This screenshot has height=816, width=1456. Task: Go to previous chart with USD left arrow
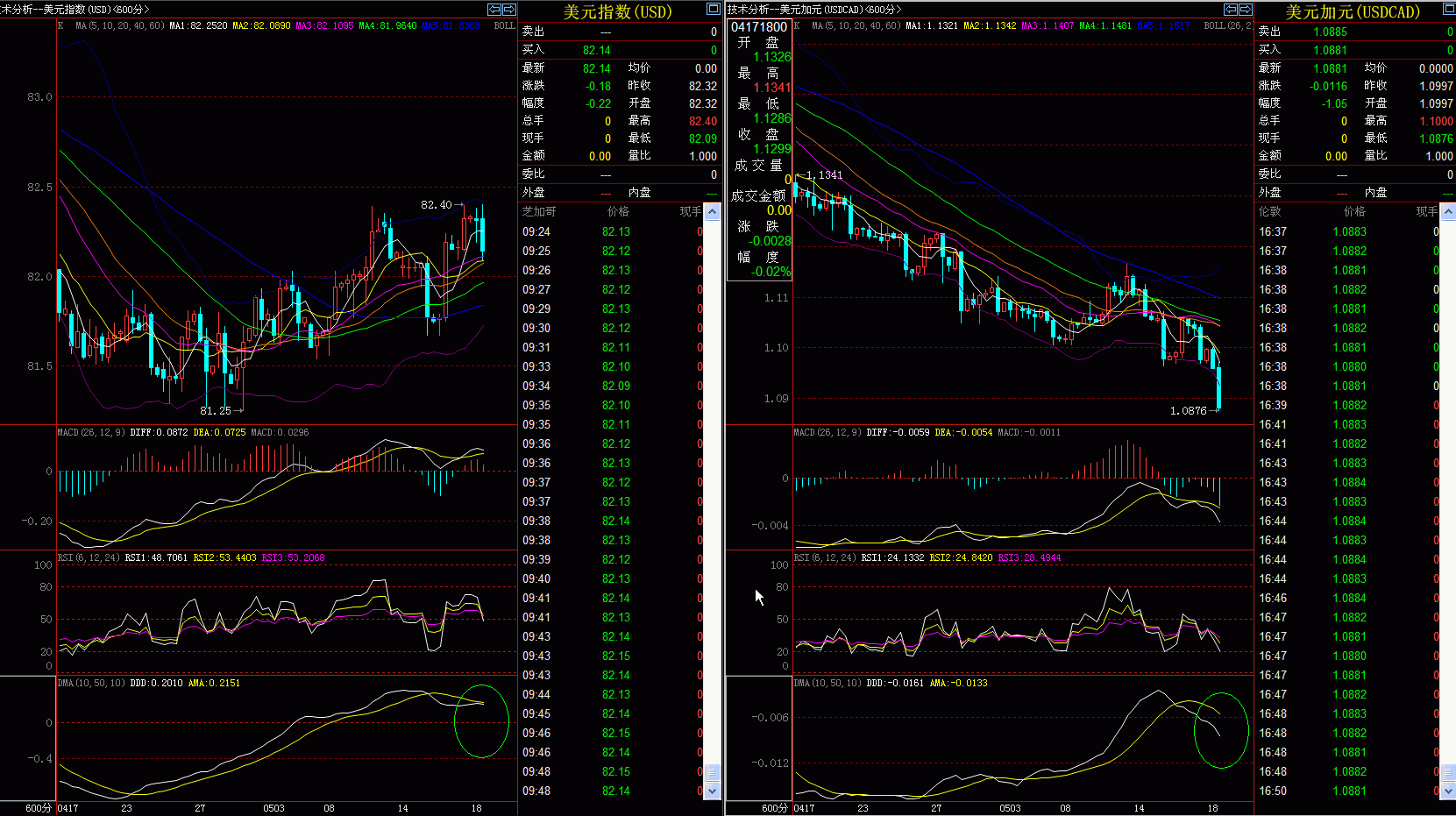(x=494, y=9)
